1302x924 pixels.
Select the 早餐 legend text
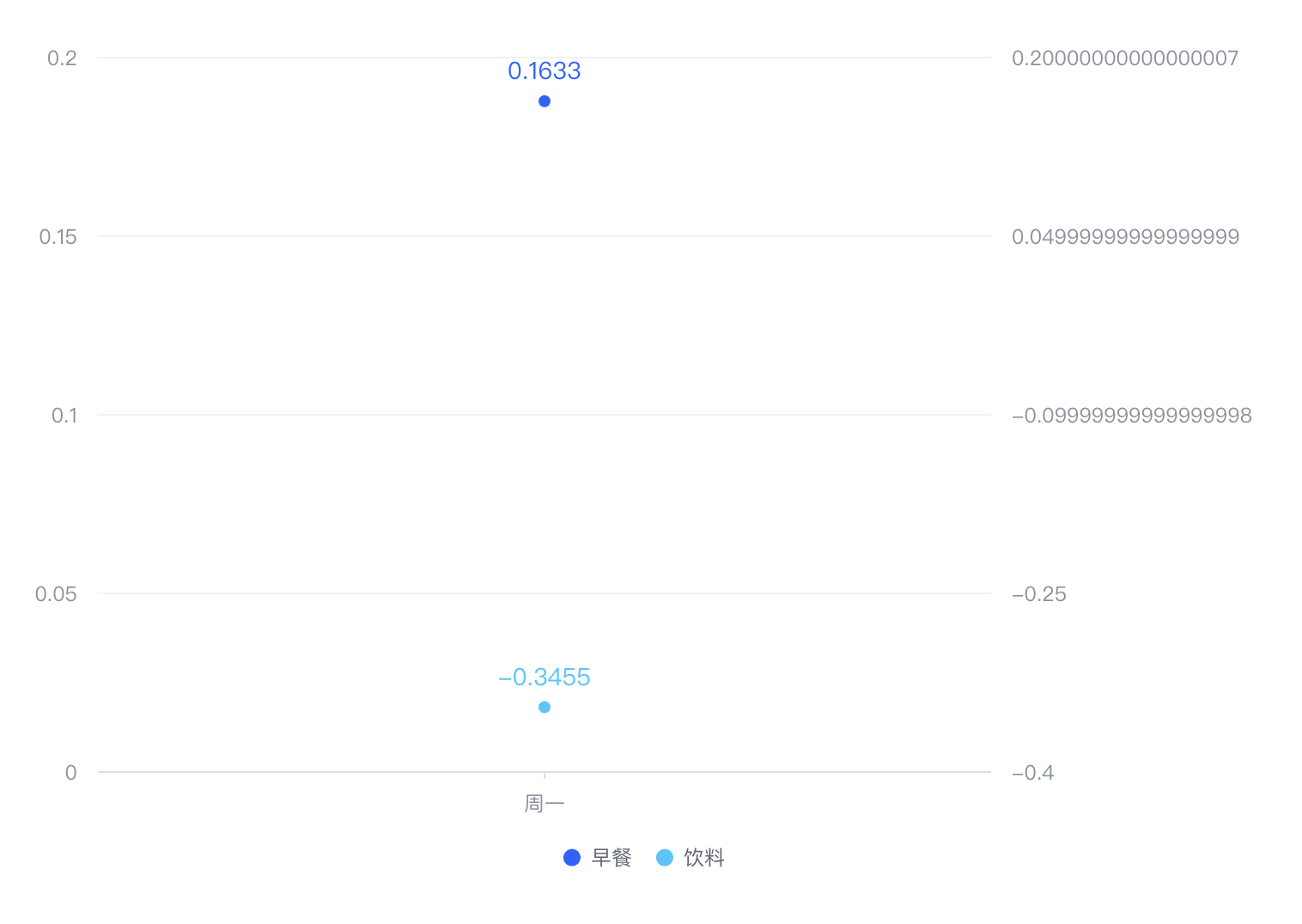pyautogui.click(x=611, y=858)
